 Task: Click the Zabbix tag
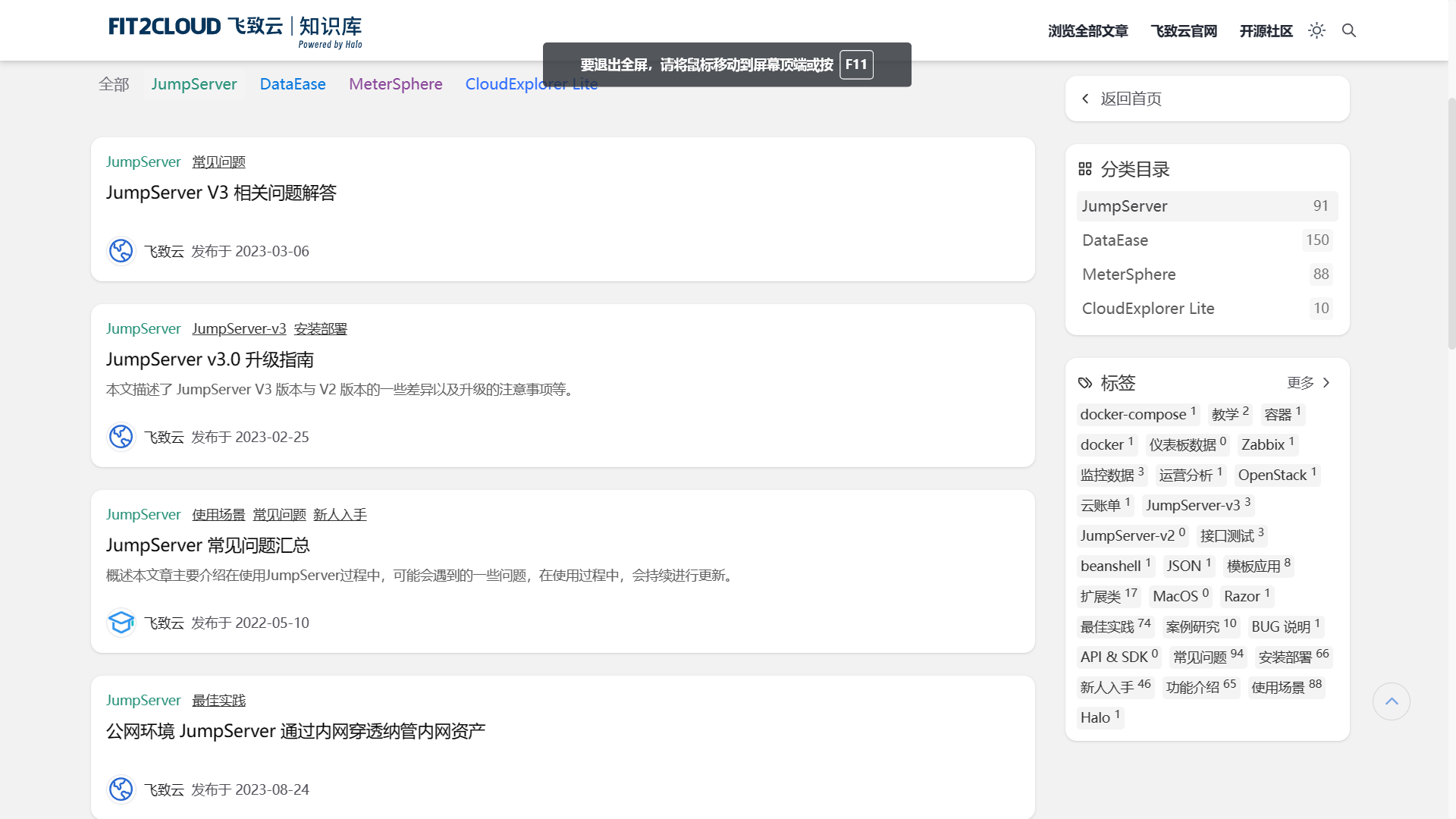click(1268, 444)
